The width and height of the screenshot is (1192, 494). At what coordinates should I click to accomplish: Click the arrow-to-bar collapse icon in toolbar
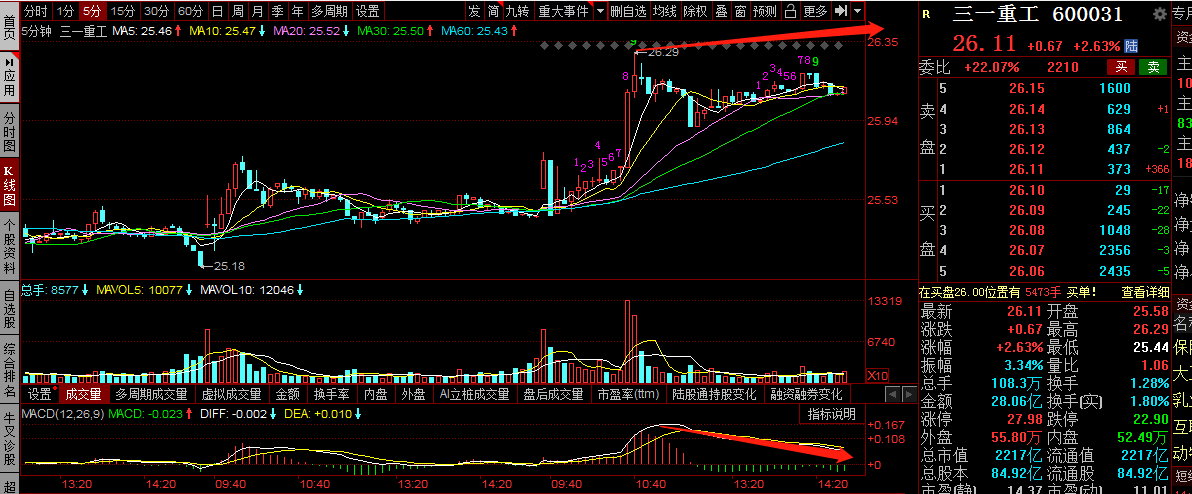tap(840, 11)
